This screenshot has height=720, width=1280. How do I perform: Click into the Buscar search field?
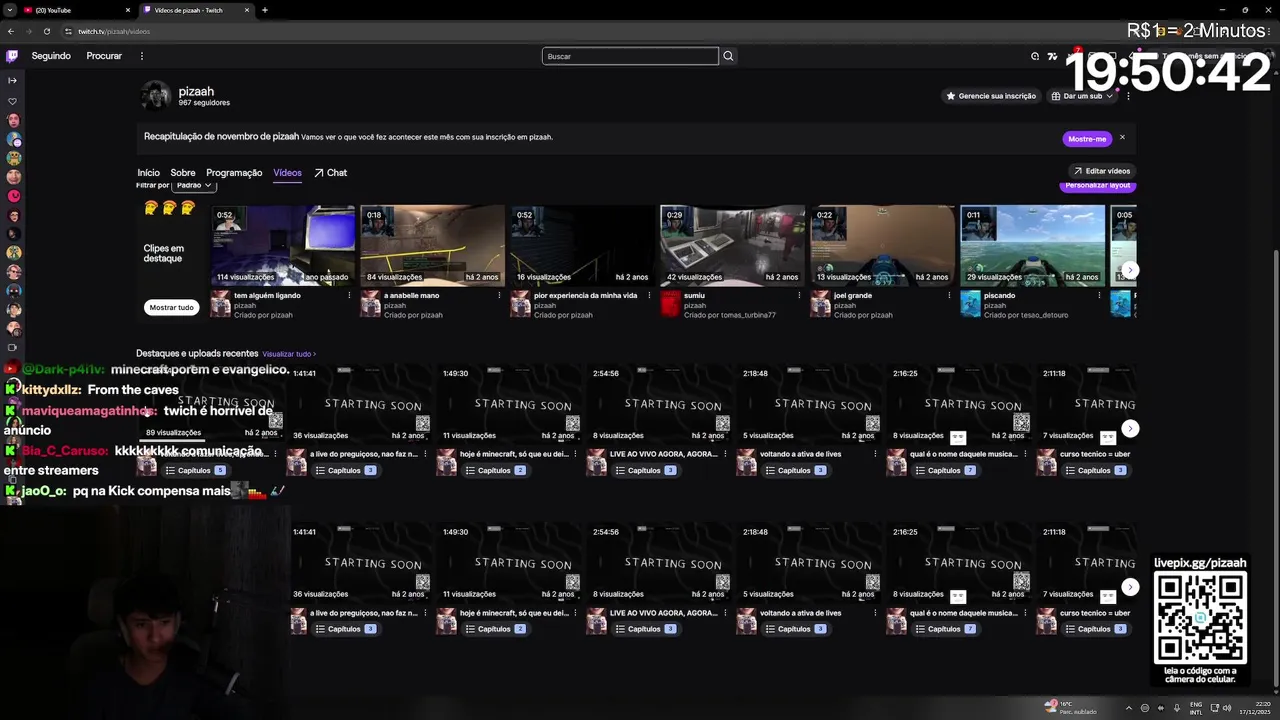point(630,56)
